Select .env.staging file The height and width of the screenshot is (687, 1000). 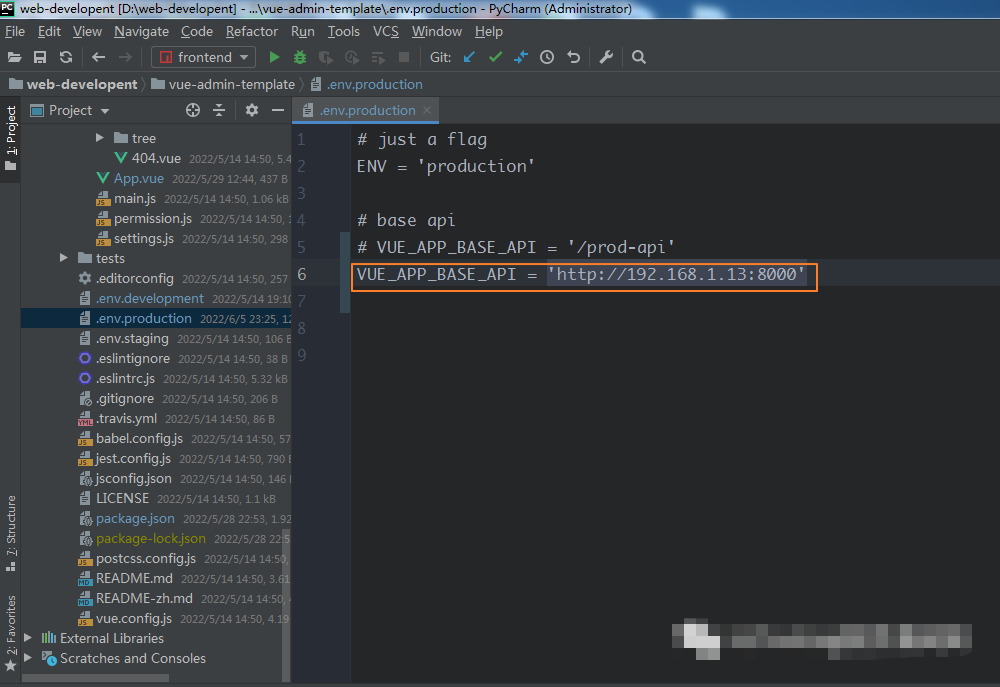pos(132,338)
